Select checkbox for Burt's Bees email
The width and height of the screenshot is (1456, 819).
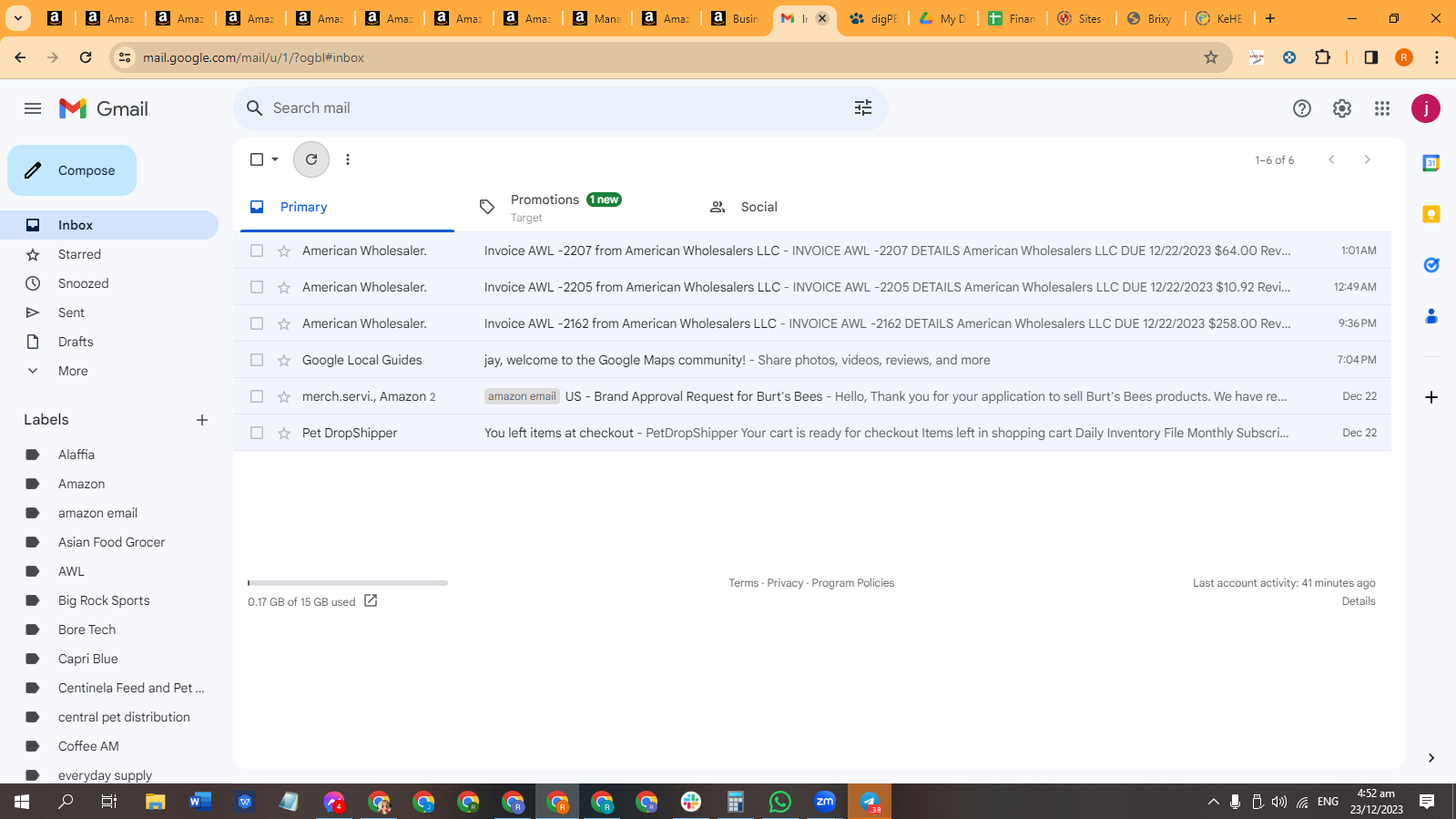[x=257, y=396]
